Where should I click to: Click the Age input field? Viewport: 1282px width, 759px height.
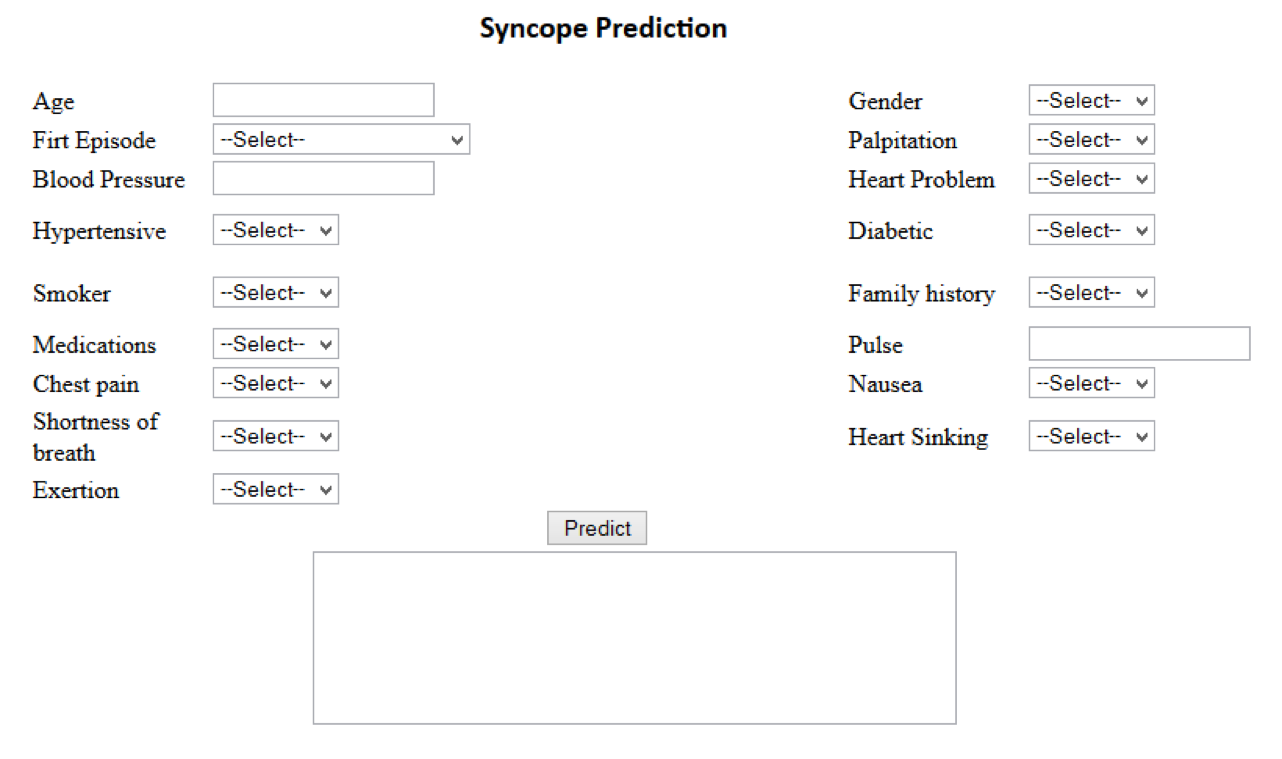[x=323, y=100]
